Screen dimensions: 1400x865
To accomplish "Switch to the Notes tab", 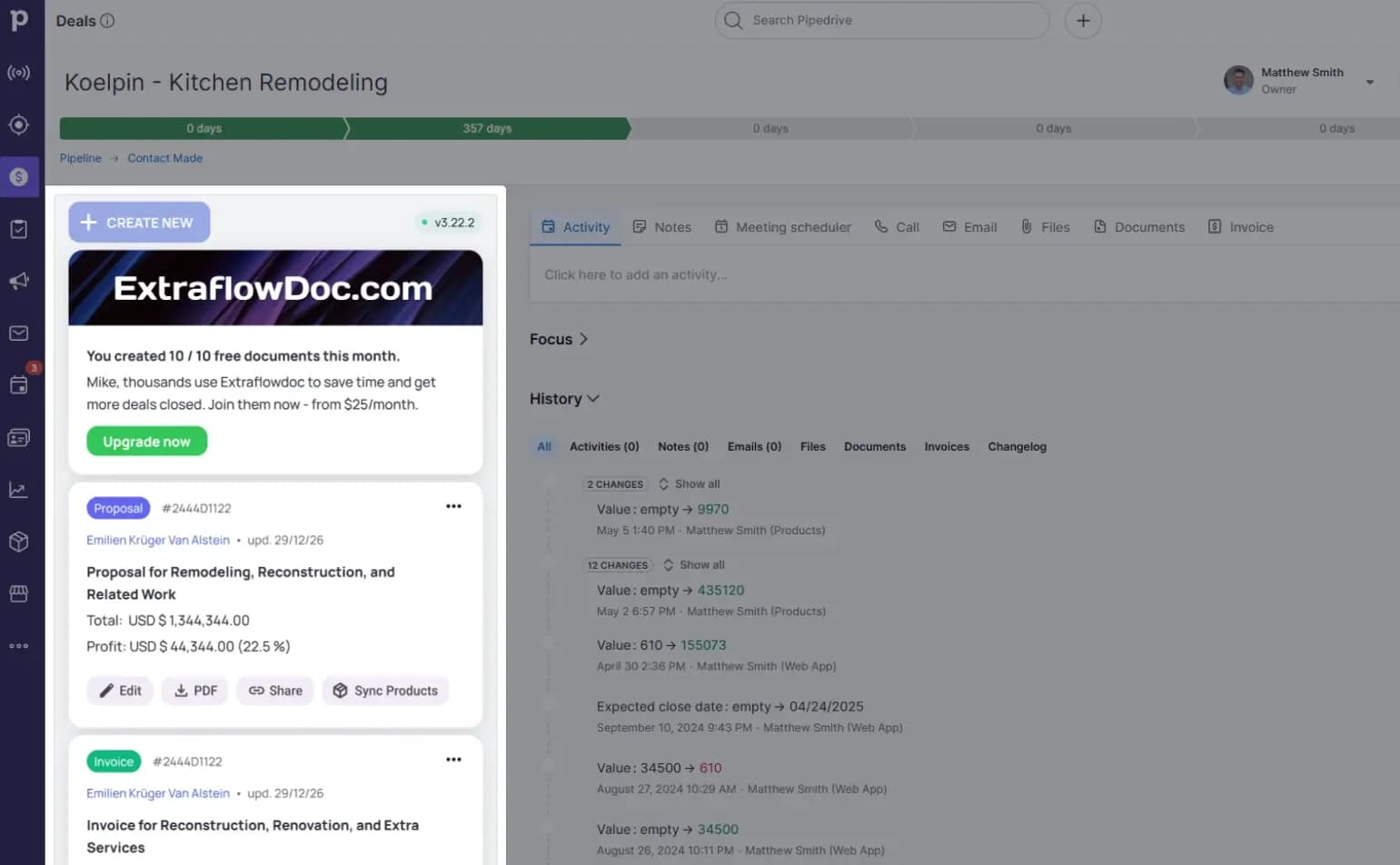I will [x=661, y=227].
